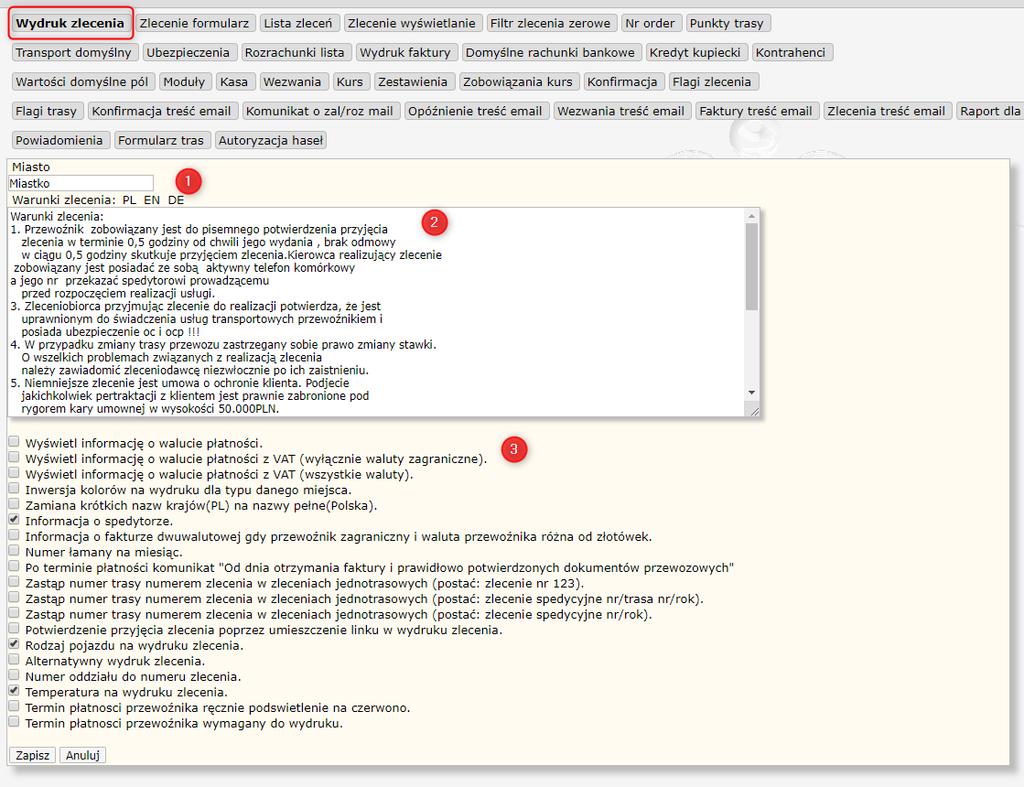Open Komunikat o zal/roz mail tab
The height and width of the screenshot is (787, 1024).
319,111
